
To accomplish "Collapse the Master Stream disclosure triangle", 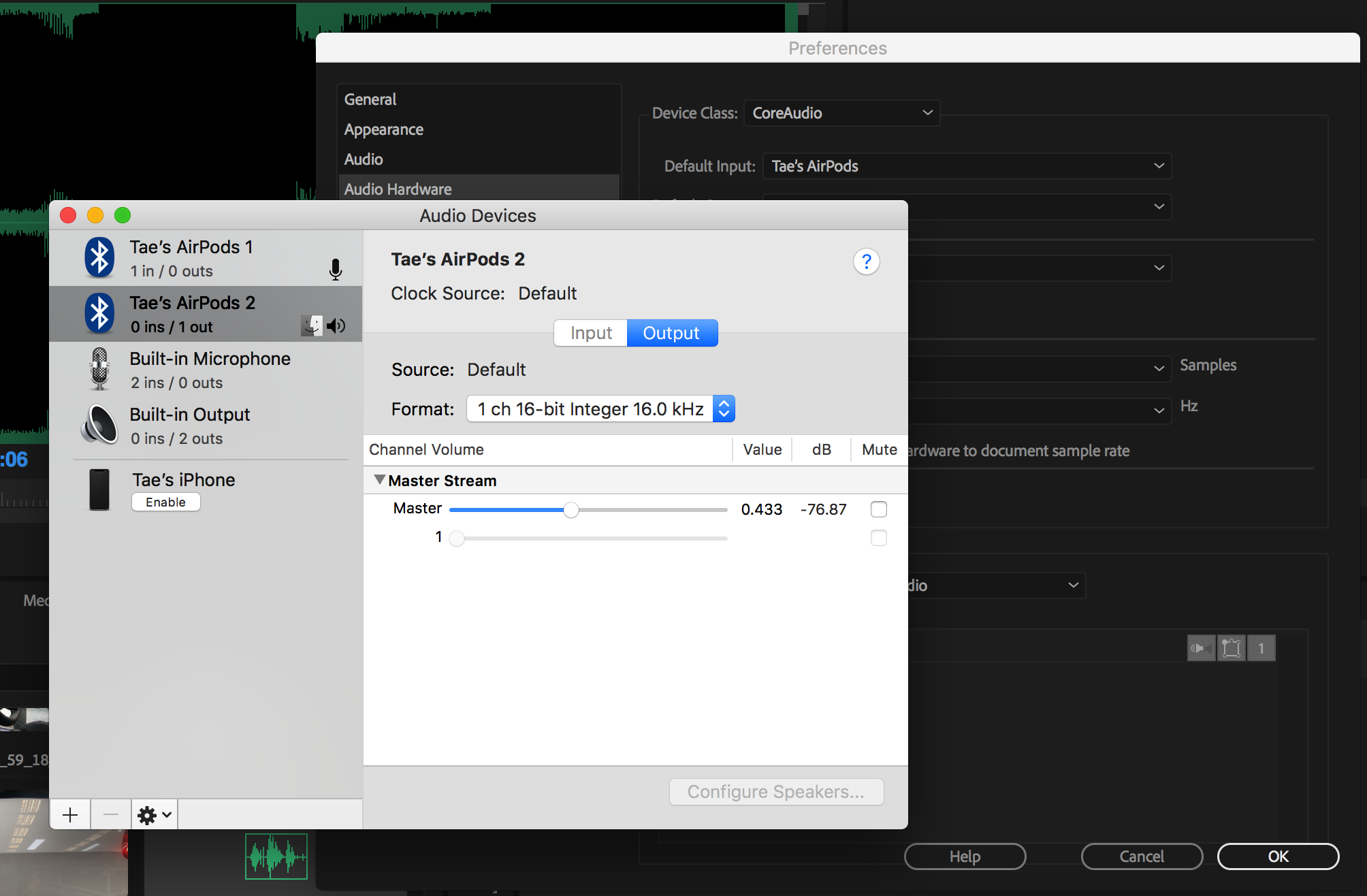I will click(x=380, y=480).
